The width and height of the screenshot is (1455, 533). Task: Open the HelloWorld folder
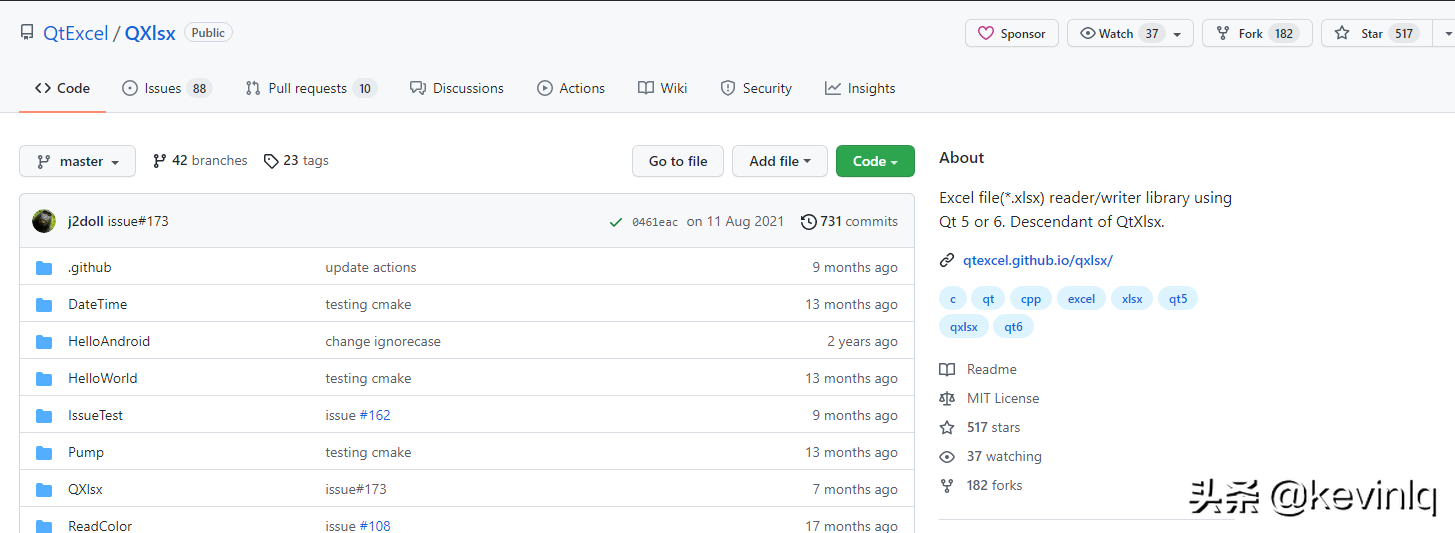[x=103, y=378]
